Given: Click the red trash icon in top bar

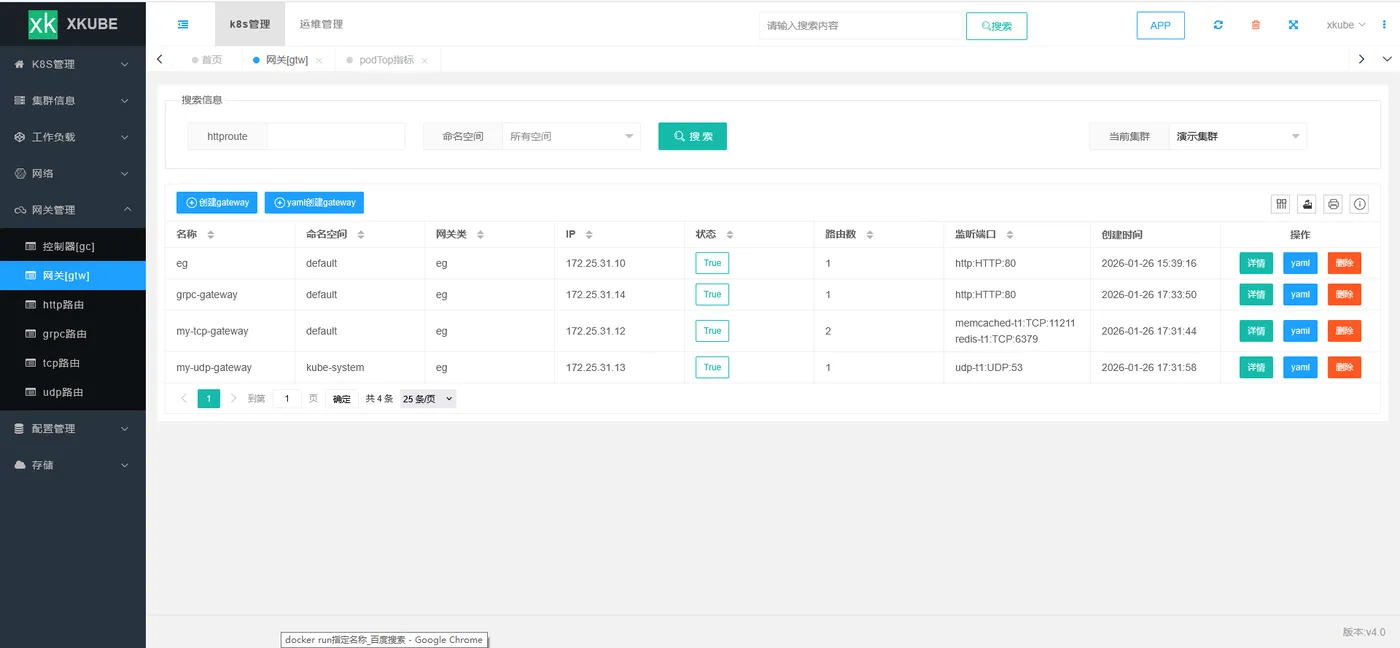Looking at the screenshot, I should point(1256,25).
